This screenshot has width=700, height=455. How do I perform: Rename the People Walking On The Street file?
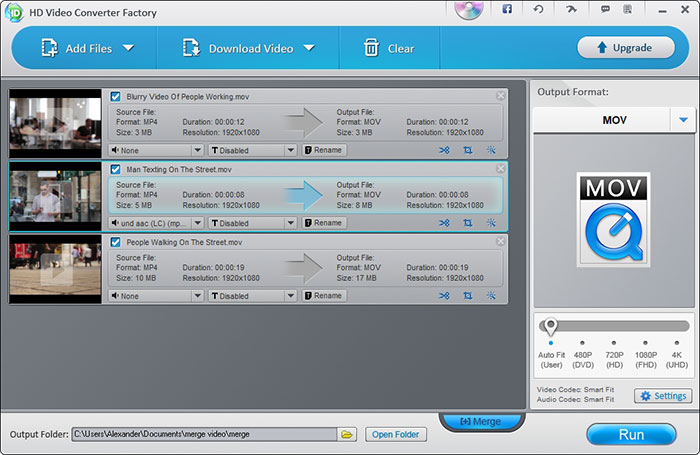pos(324,296)
